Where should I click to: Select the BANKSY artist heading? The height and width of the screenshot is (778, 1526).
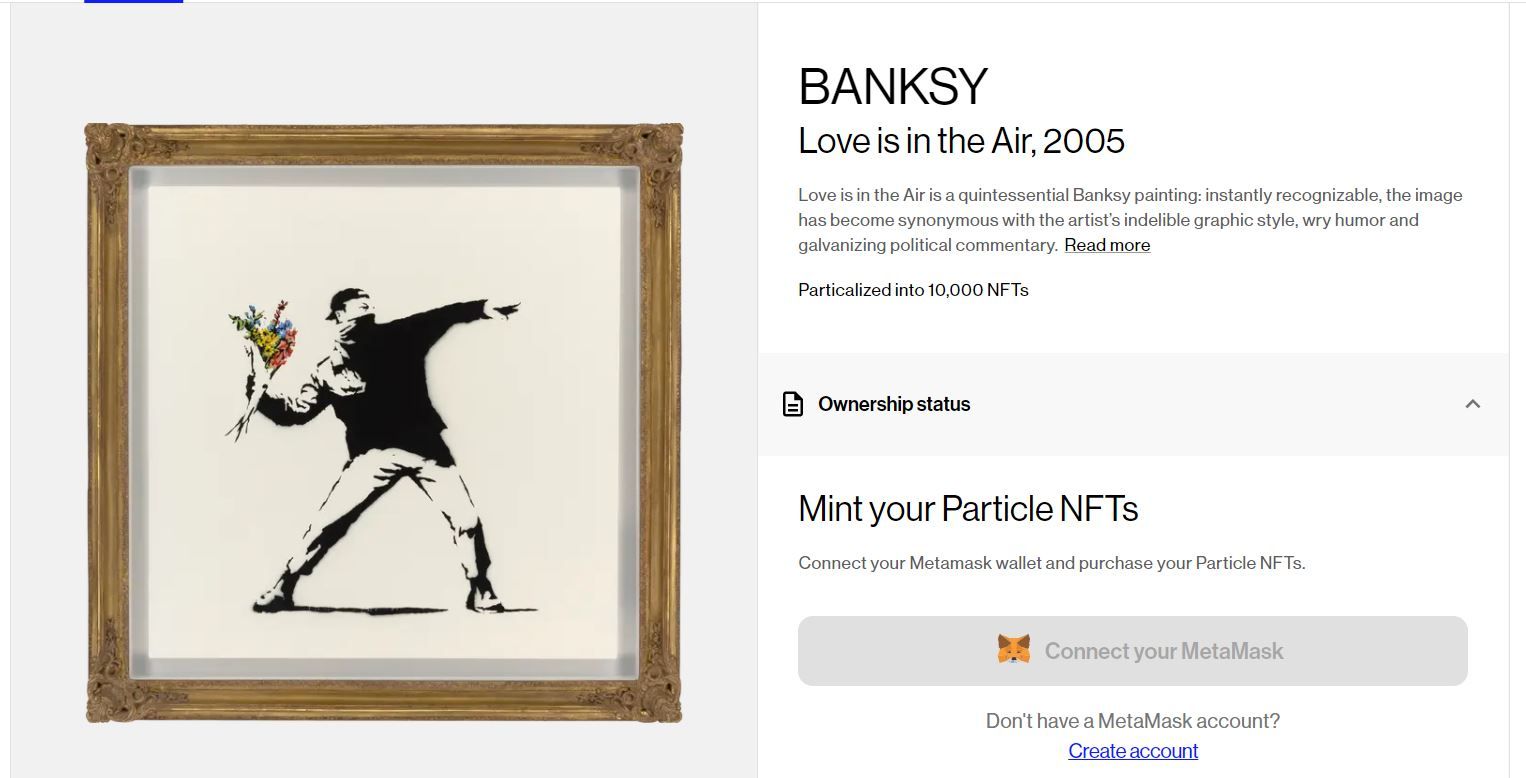[893, 87]
